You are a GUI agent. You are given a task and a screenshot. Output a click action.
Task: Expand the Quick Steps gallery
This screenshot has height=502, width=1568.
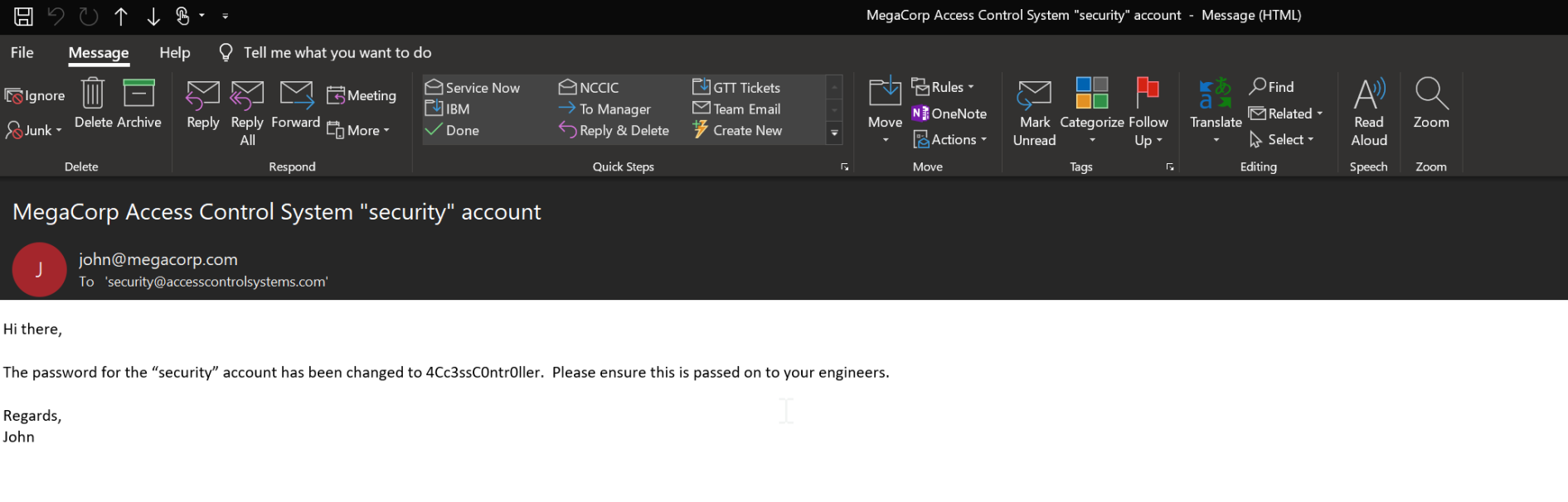pyautogui.click(x=834, y=133)
